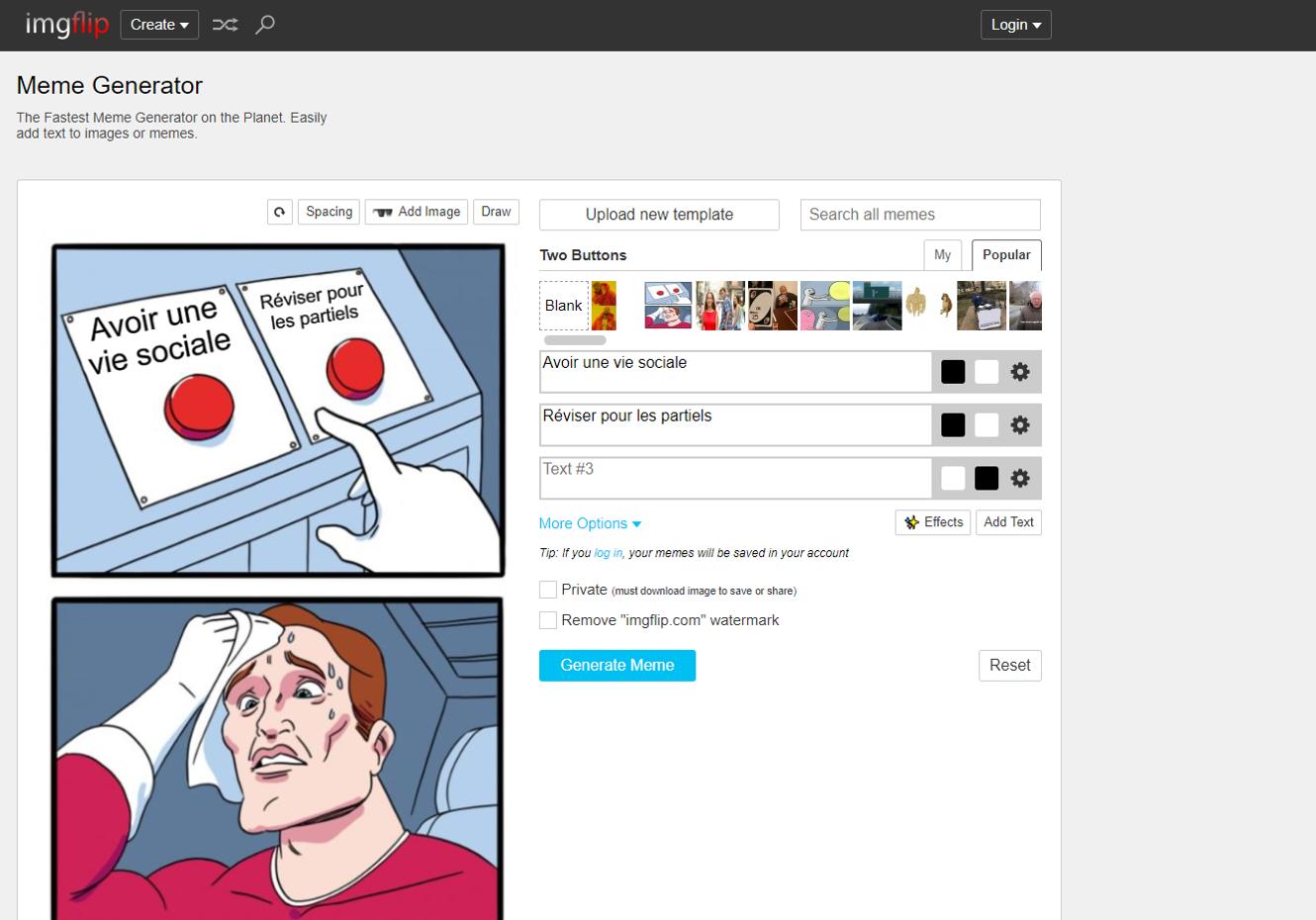Pick black font color swatch for first text
Image resolution: width=1316 pixels, height=920 pixels.
953,372
